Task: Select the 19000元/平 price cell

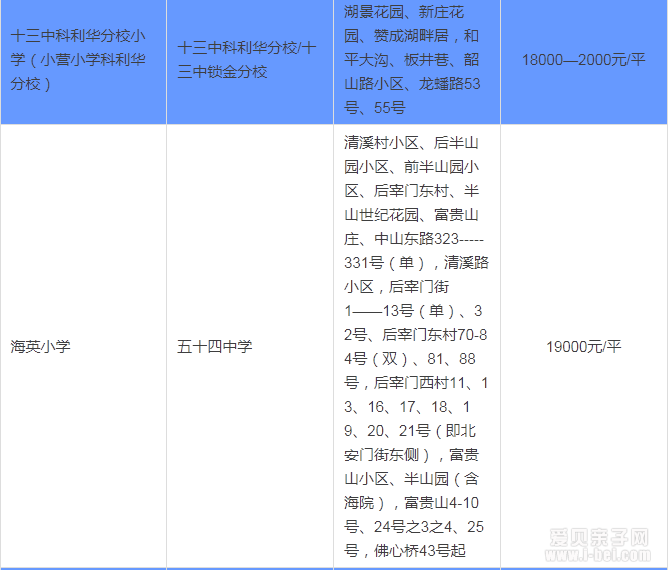Action: click(x=584, y=346)
